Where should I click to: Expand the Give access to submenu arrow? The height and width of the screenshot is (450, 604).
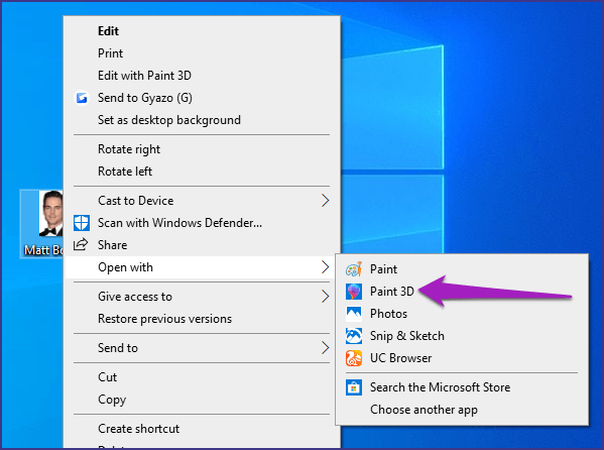pyautogui.click(x=325, y=296)
